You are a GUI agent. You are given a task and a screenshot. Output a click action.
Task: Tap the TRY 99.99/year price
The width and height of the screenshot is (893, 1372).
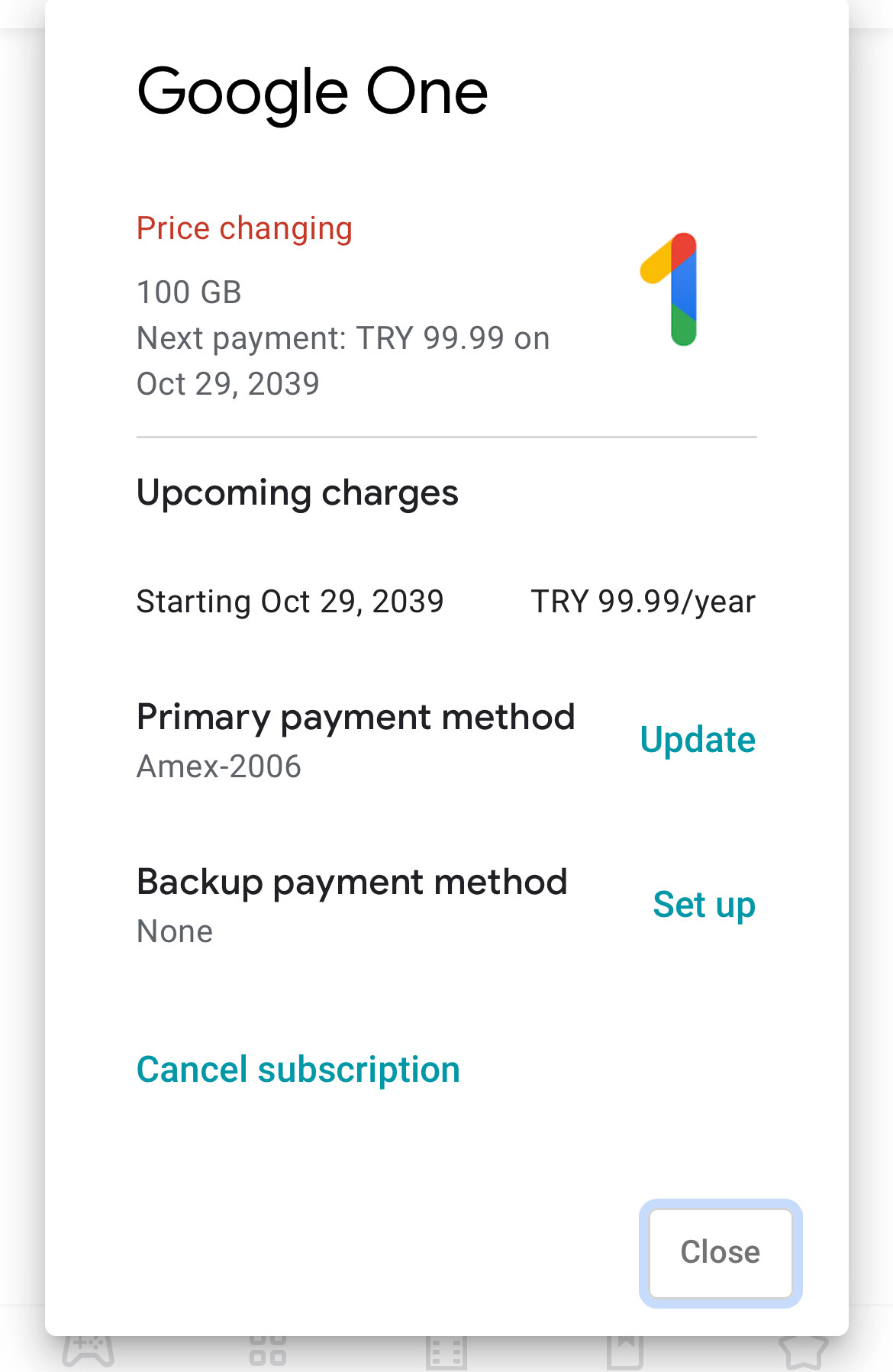tap(643, 602)
